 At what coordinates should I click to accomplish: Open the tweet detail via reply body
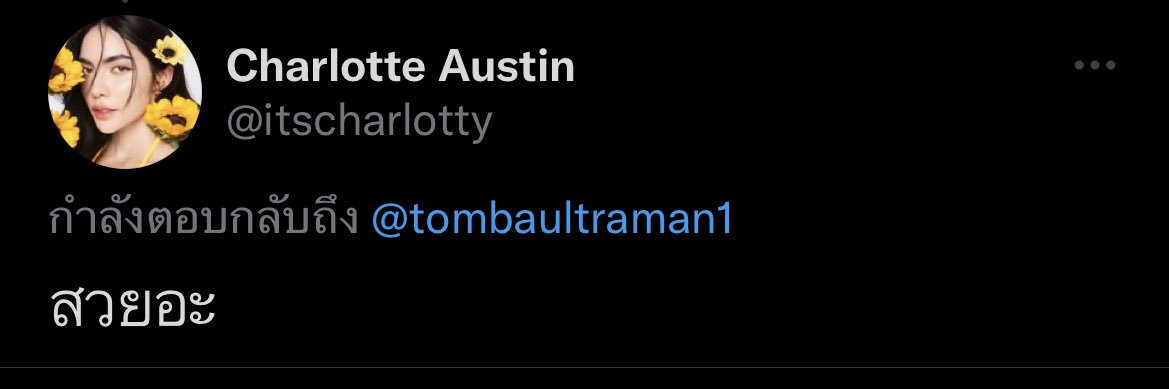[x=133, y=305]
